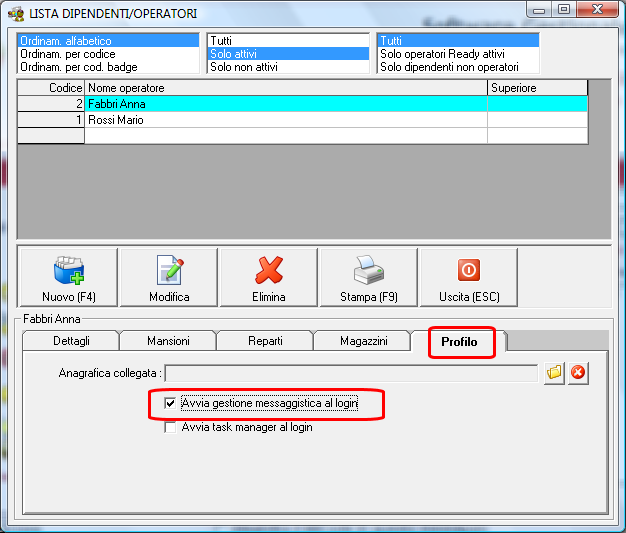The image size is (626, 533).
Task: Minimize the Lista Dipendenti/Operatori window
Action: click(x=539, y=10)
